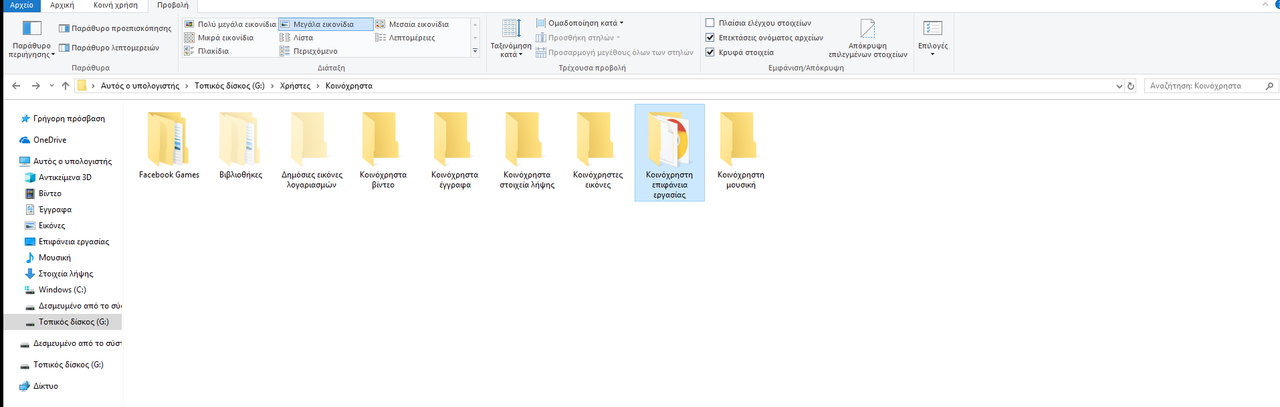Select the Facebook Games folder
Image resolution: width=1280 pixels, height=407 pixels.
click(168, 145)
